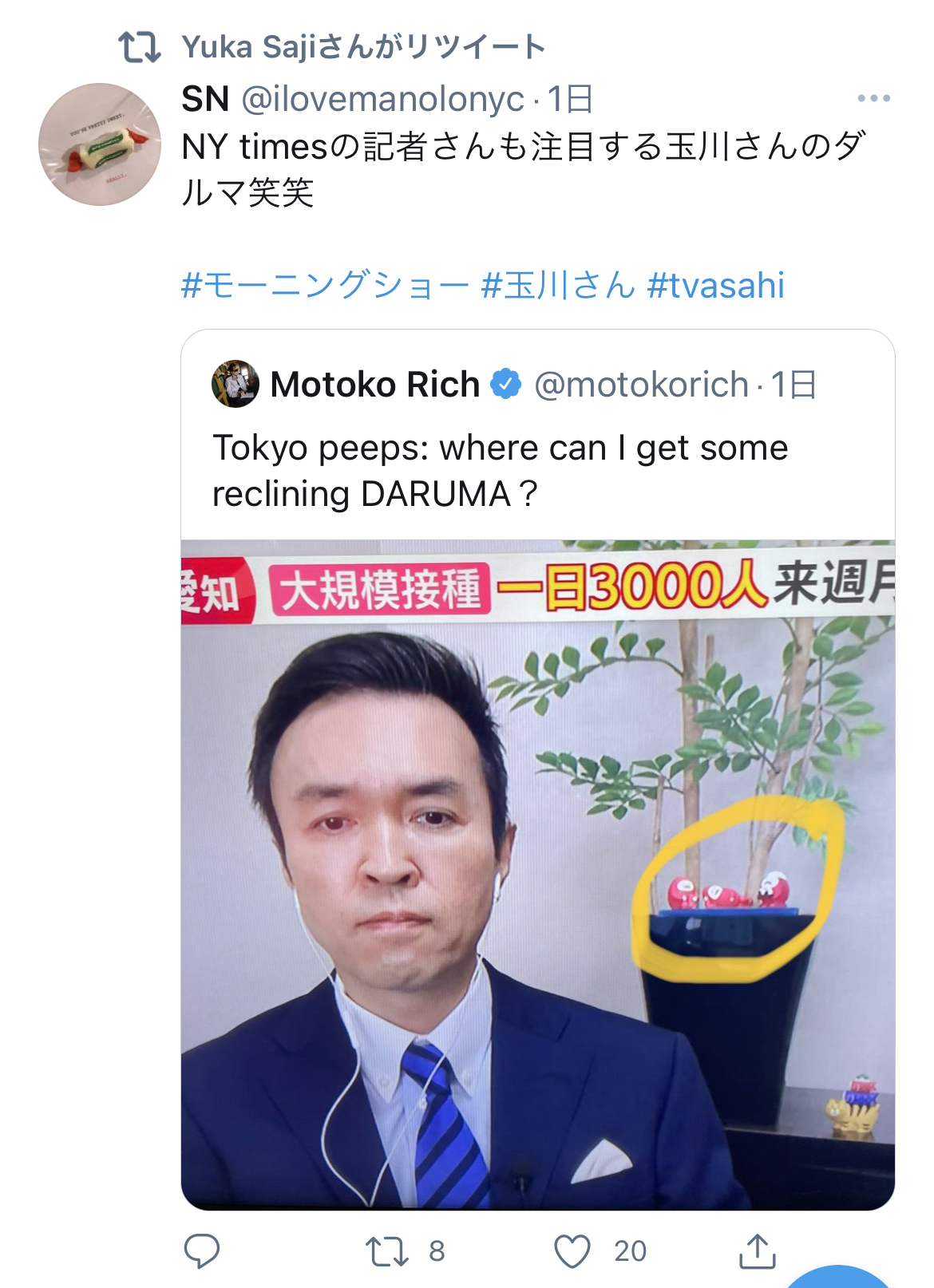Retweet this post using the arrows icon

tap(387, 1251)
